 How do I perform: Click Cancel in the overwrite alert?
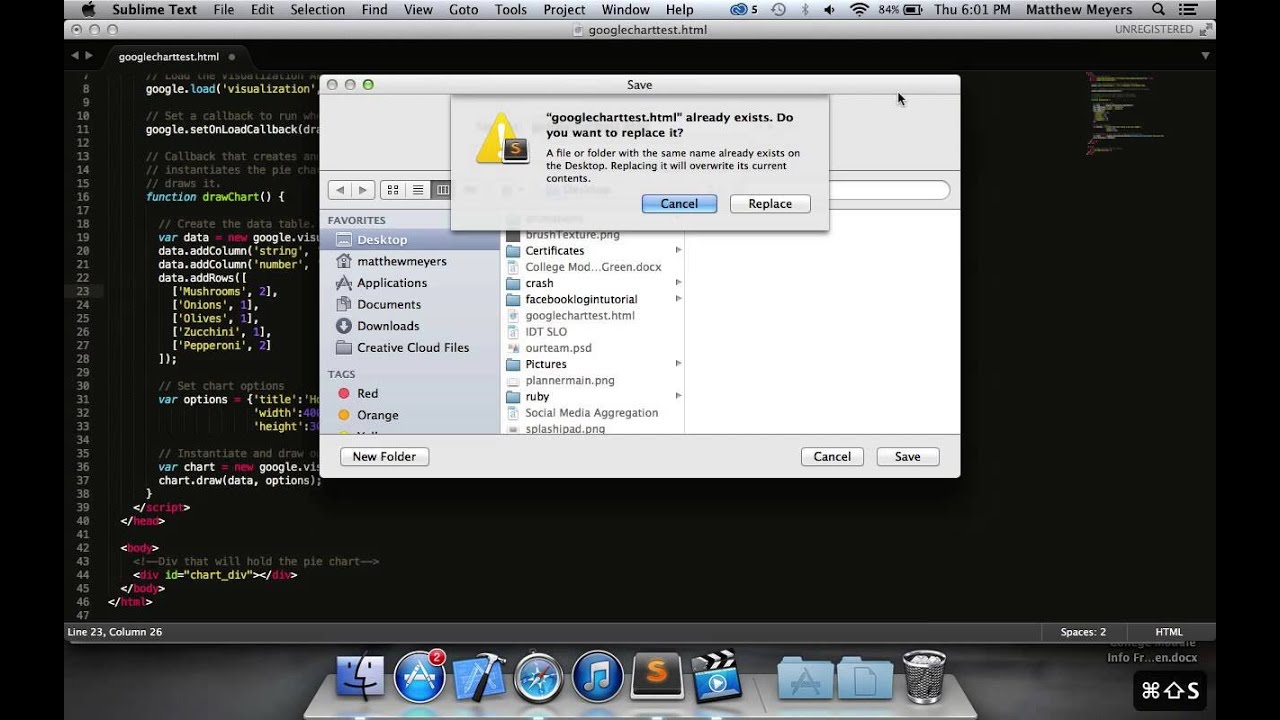(x=679, y=204)
